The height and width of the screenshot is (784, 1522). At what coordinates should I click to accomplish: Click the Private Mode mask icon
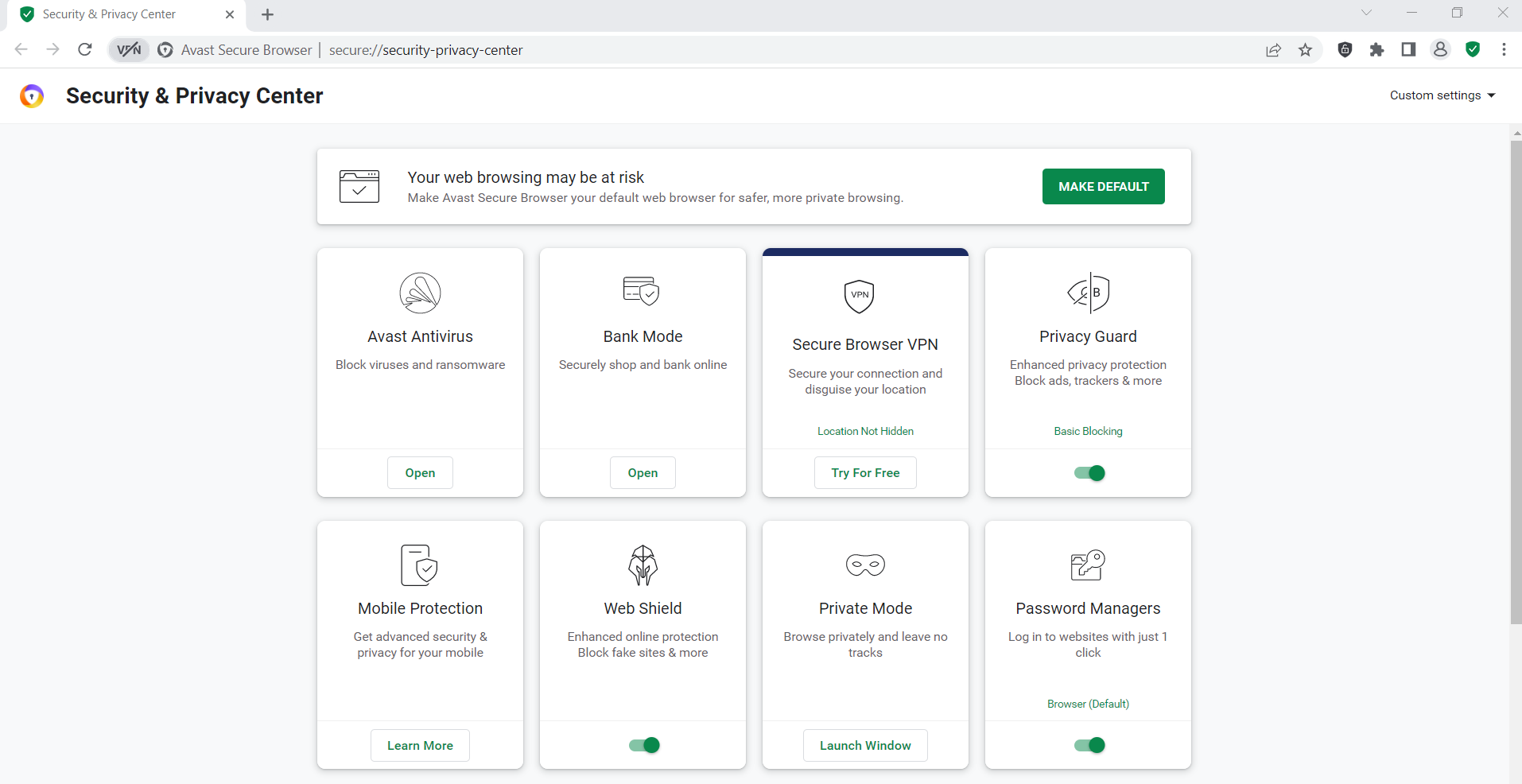click(x=865, y=565)
